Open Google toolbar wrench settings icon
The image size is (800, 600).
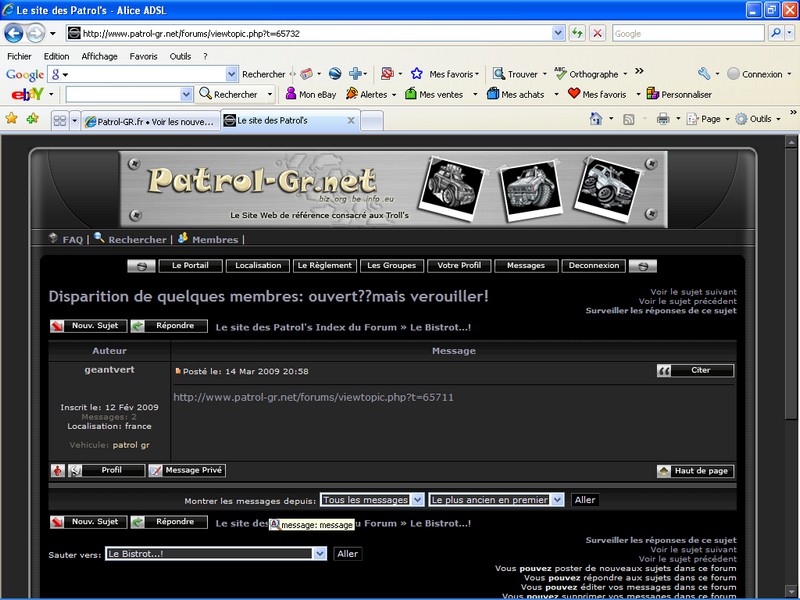[704, 74]
